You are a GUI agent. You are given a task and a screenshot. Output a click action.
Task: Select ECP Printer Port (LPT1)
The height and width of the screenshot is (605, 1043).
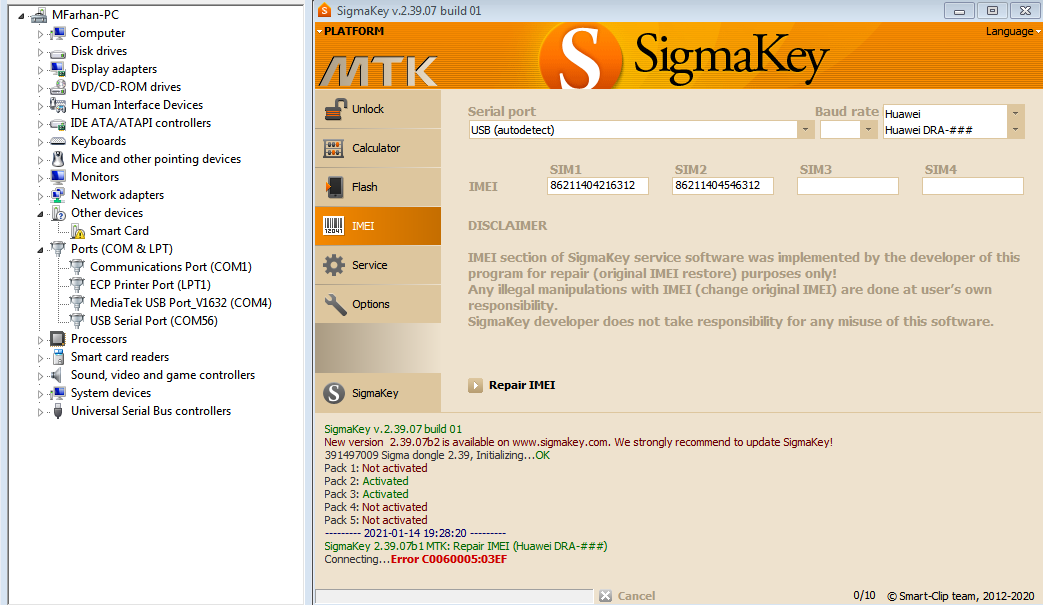[150, 285]
